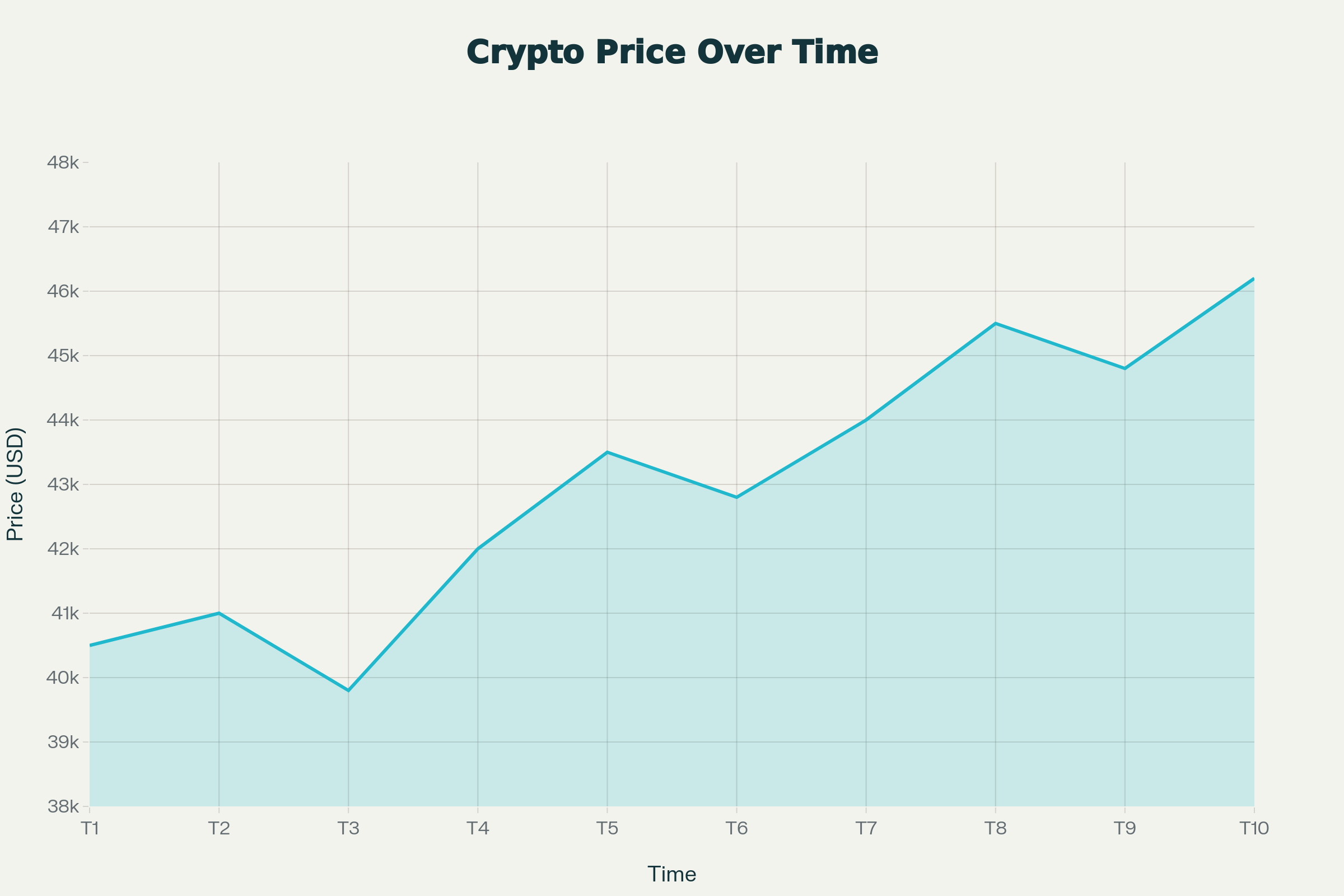Click the 41k y-axis label
This screenshot has width=1344, height=896.
point(64,614)
